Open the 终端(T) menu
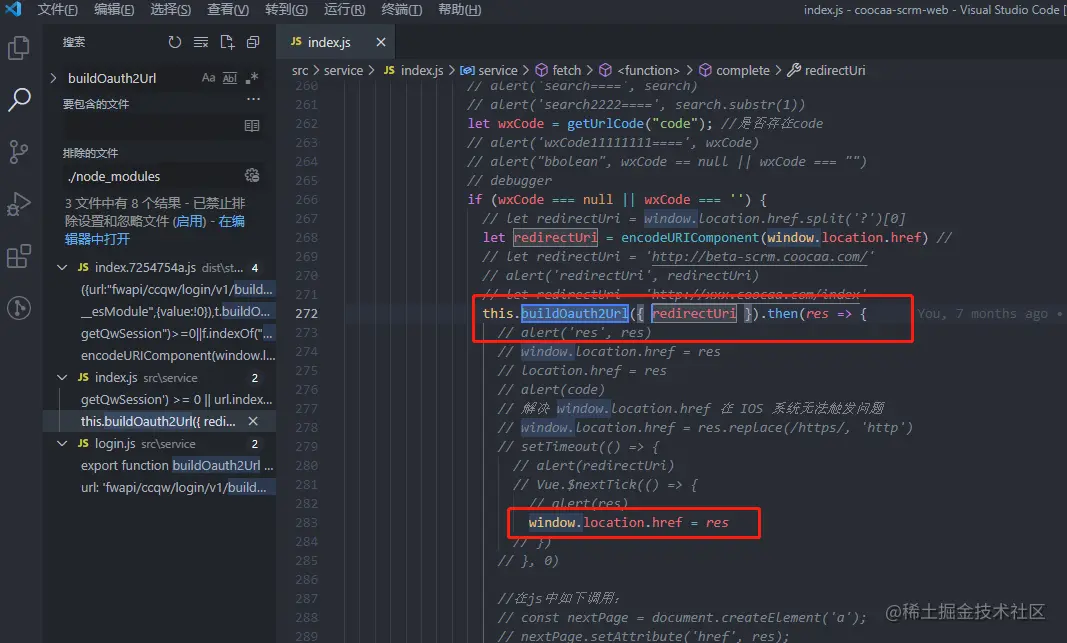This screenshot has height=643, width=1067. 401,10
